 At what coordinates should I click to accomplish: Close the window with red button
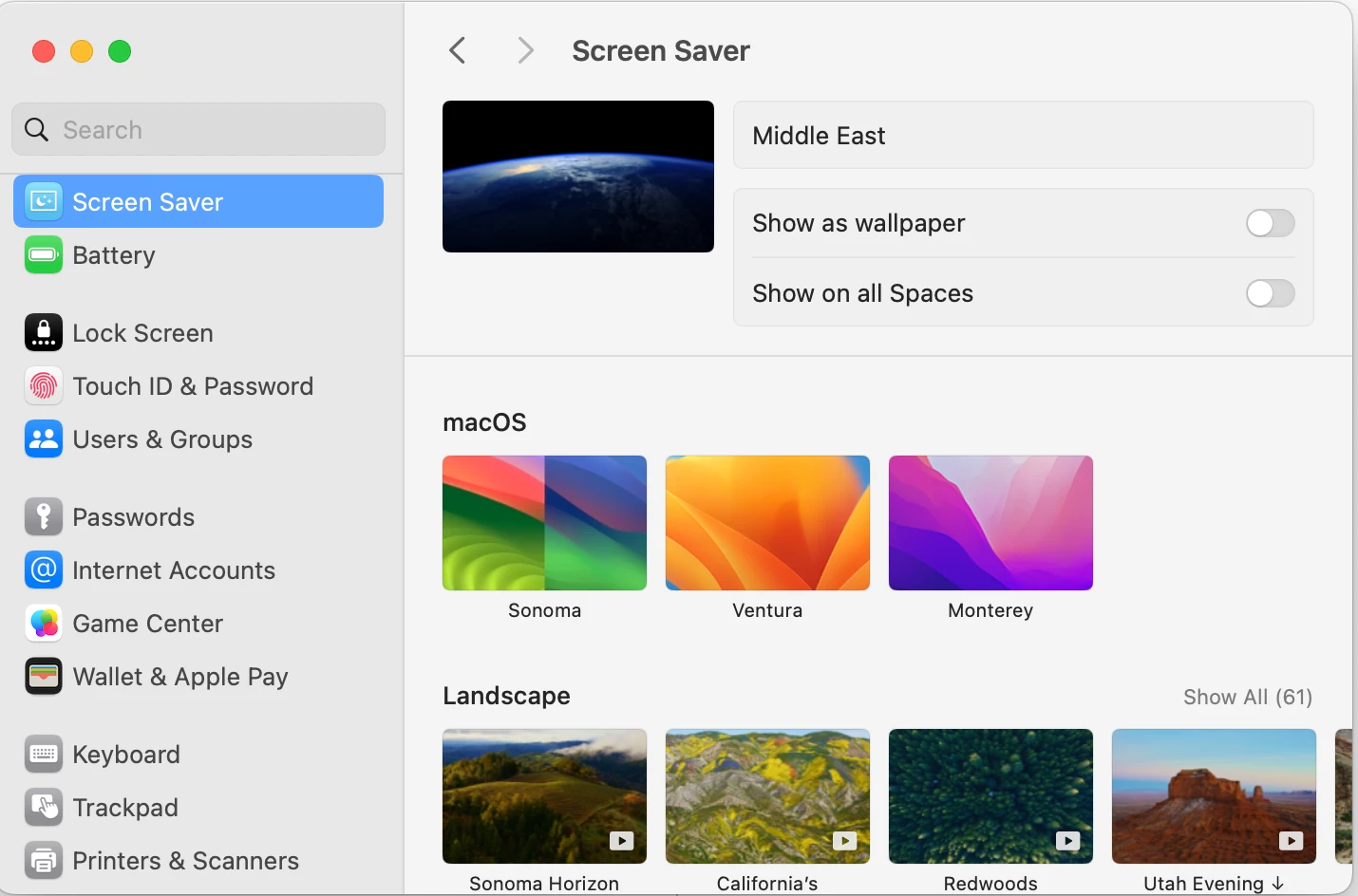44,51
